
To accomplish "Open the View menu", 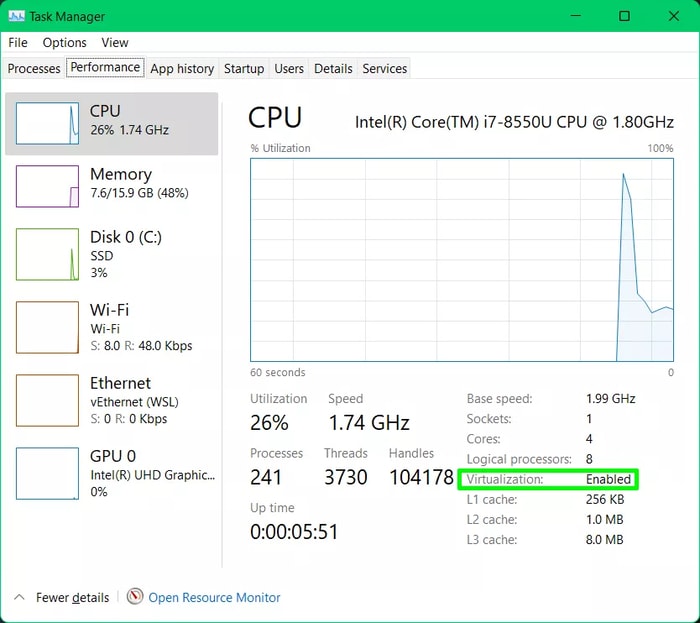I will tap(115, 43).
